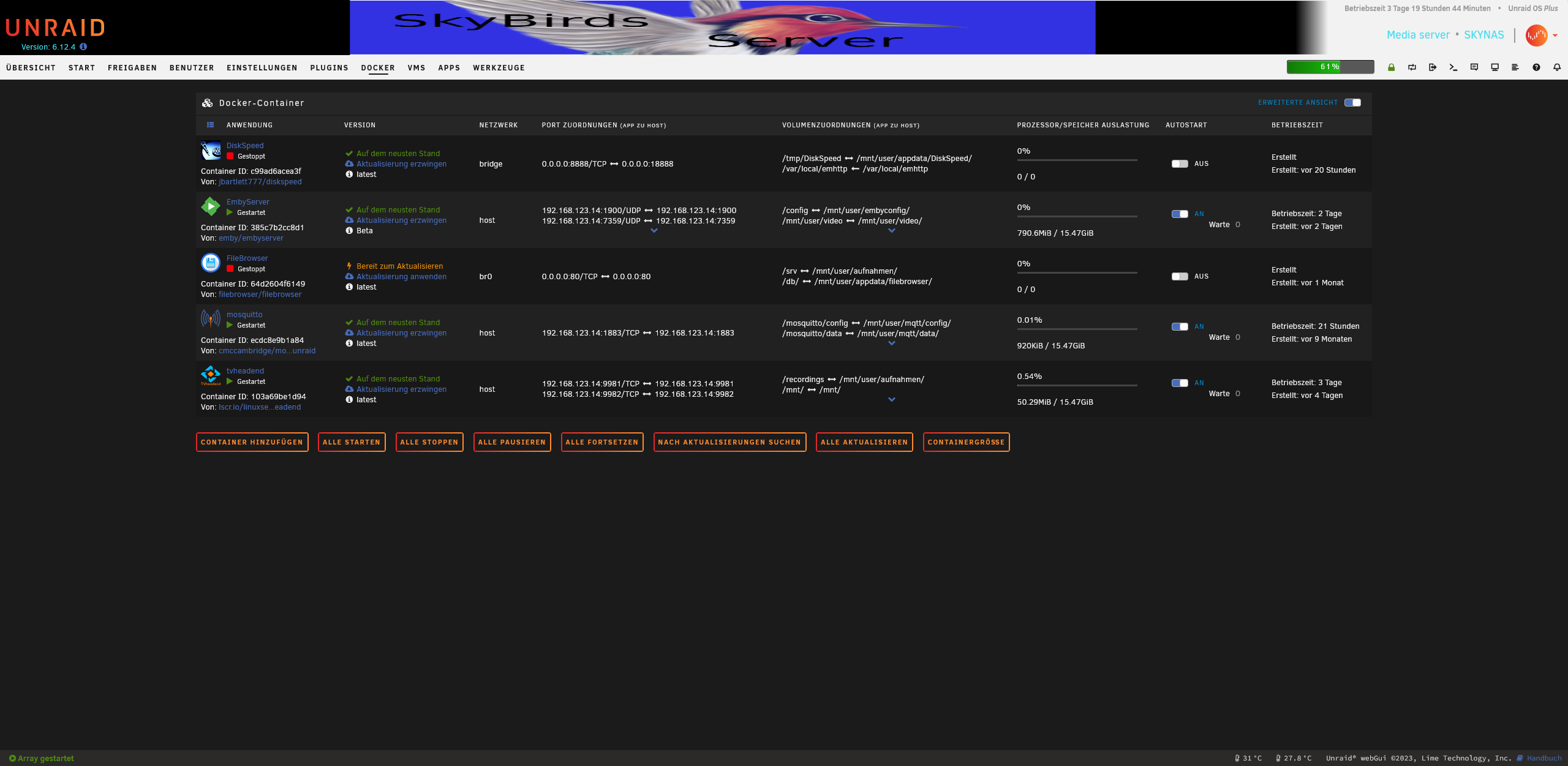Click the user avatar icon at top right
Viewport: 1568px width, 766px height.
click(x=1536, y=36)
